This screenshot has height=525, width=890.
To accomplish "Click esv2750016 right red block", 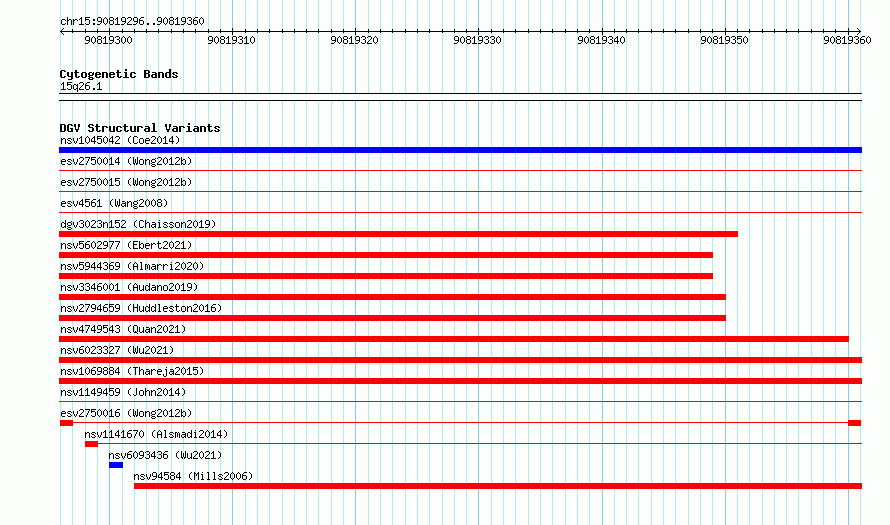I will click(x=855, y=423).
